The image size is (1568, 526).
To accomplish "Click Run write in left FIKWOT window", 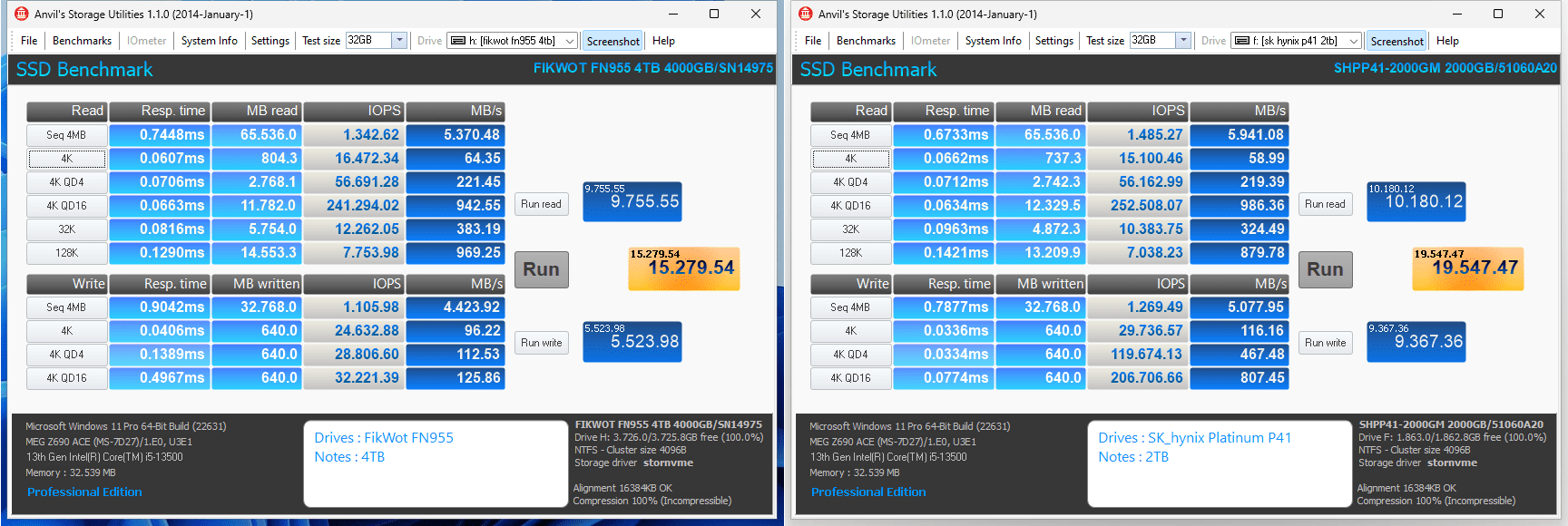I will coord(542,343).
